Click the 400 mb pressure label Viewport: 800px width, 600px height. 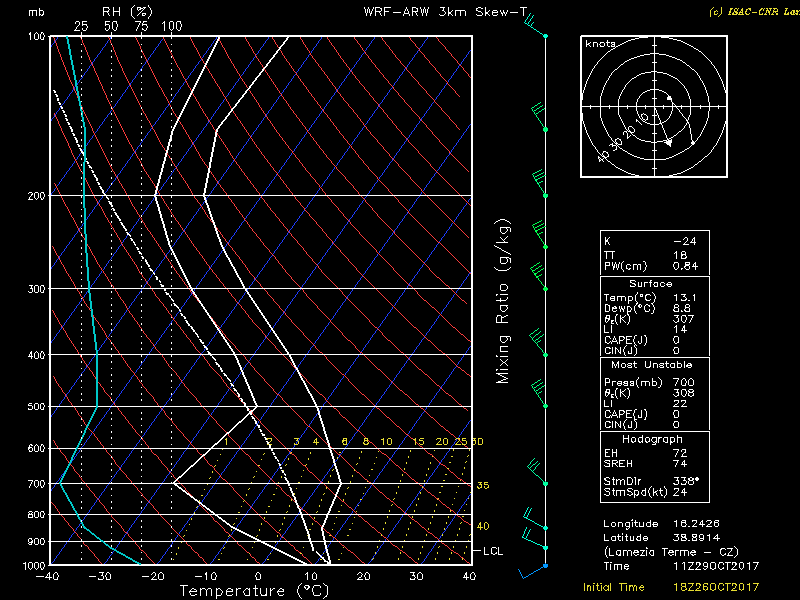point(36,355)
